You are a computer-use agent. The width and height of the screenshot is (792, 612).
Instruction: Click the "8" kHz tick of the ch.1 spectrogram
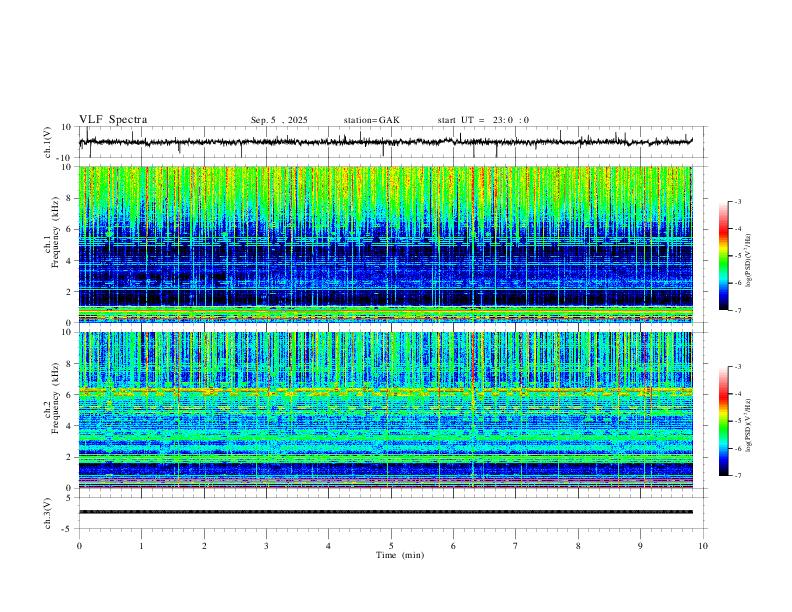pos(70,198)
